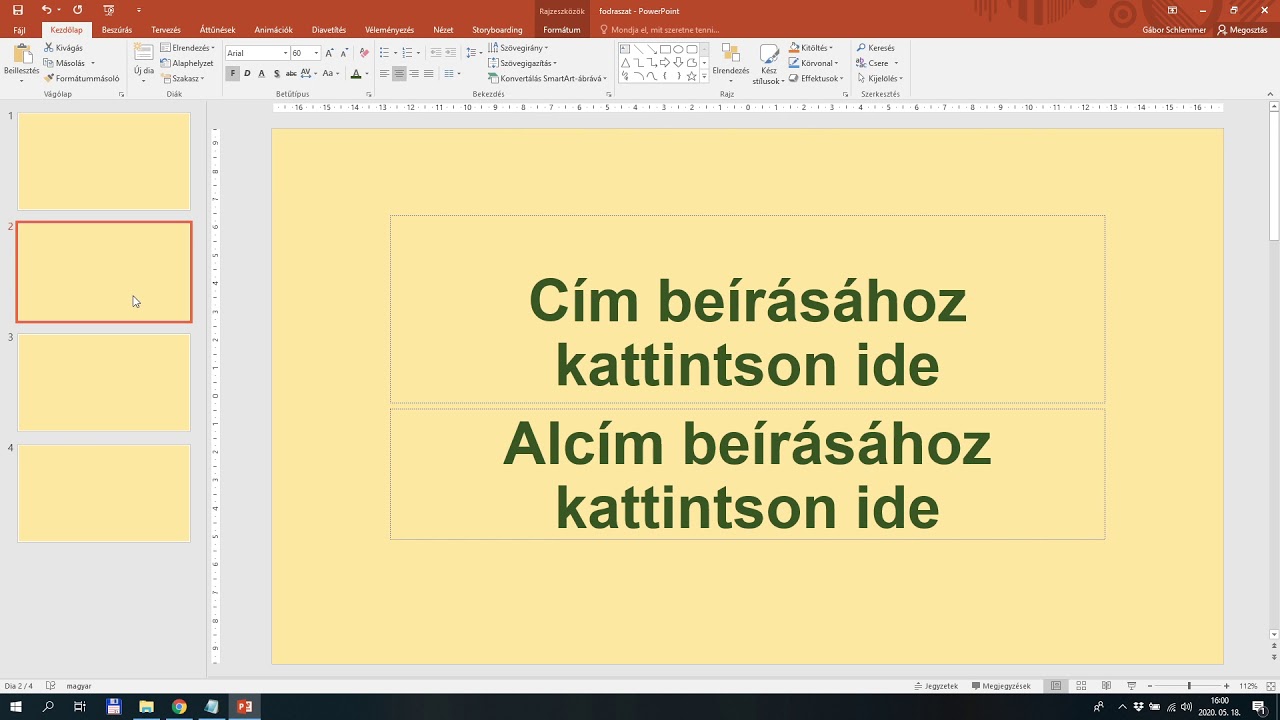Open the Fájl menu
This screenshot has width=1280, height=720.
[x=19, y=30]
